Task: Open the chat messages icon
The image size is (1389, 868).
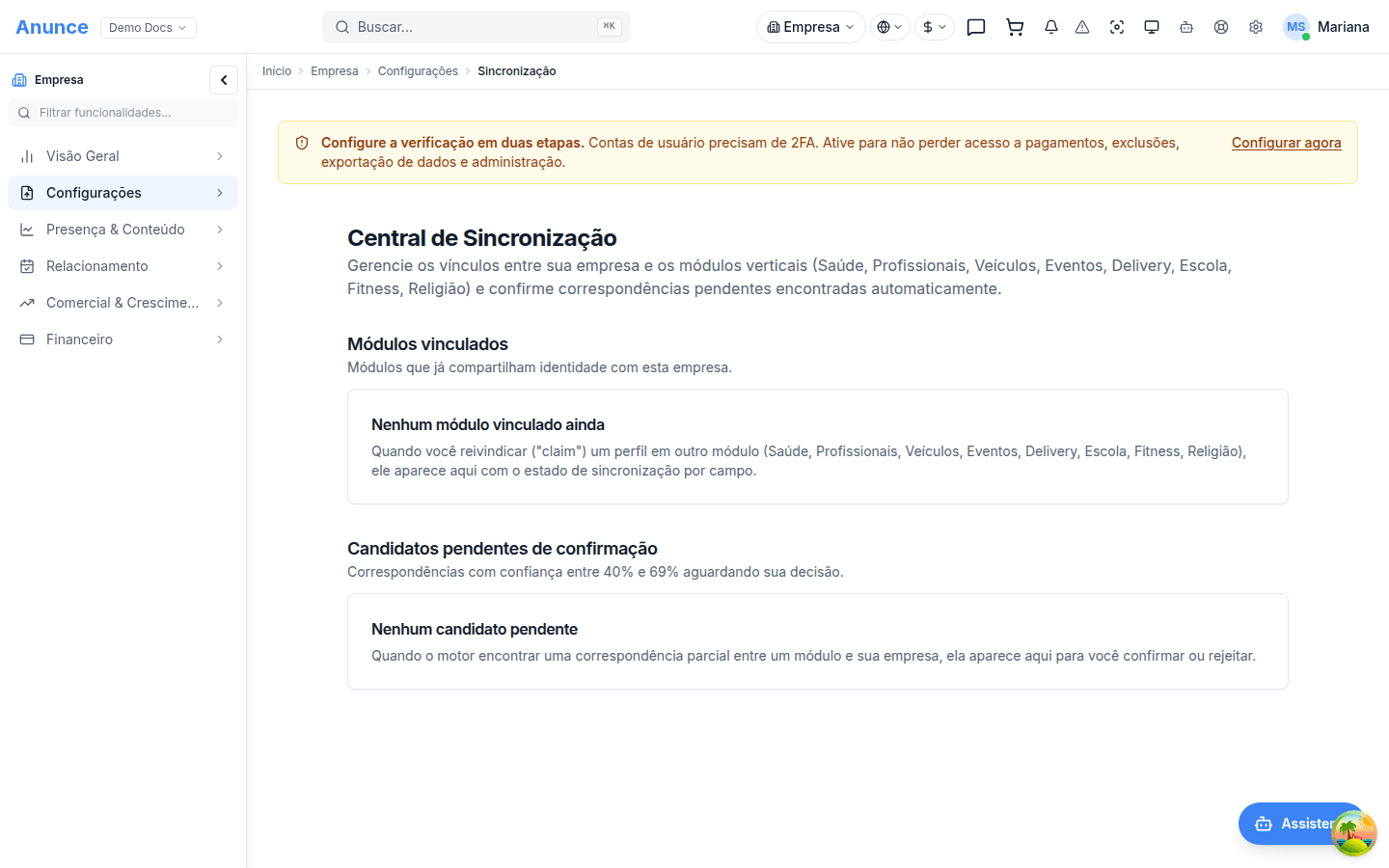Action: click(x=976, y=27)
